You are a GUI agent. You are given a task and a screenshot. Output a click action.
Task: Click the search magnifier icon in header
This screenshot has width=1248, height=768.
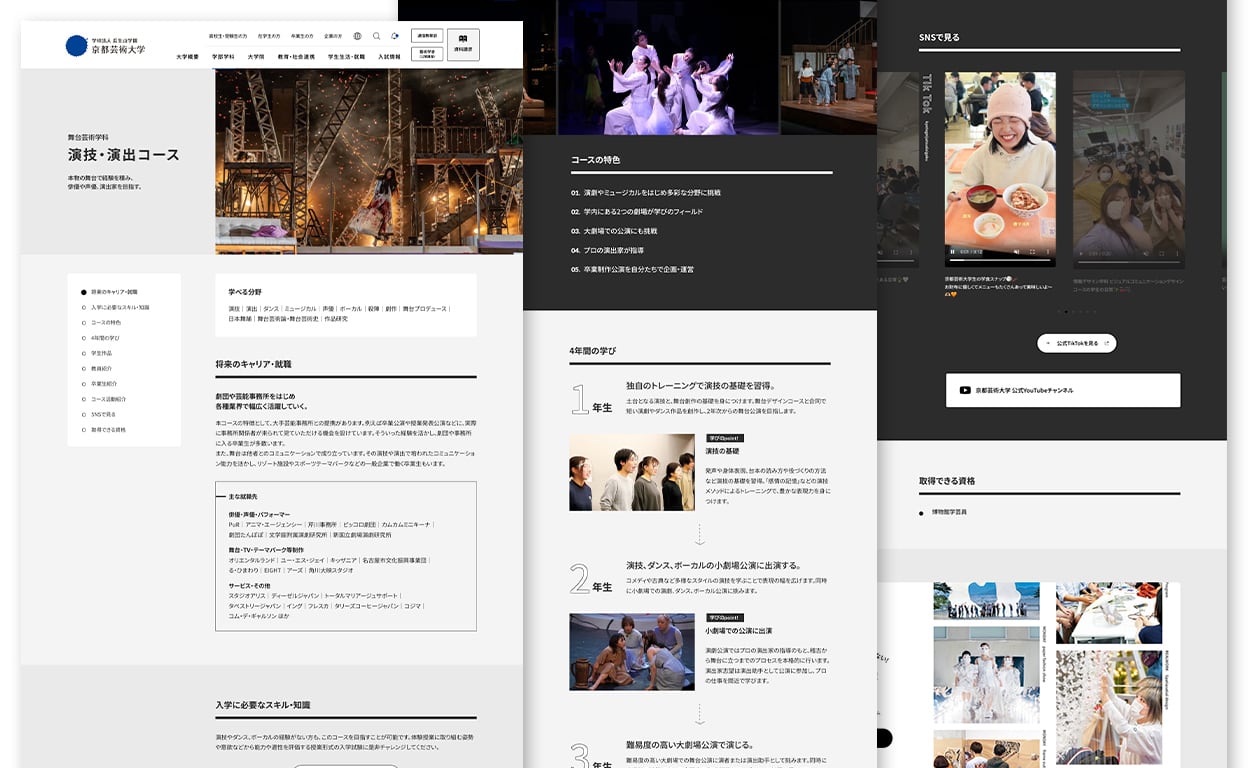376,36
